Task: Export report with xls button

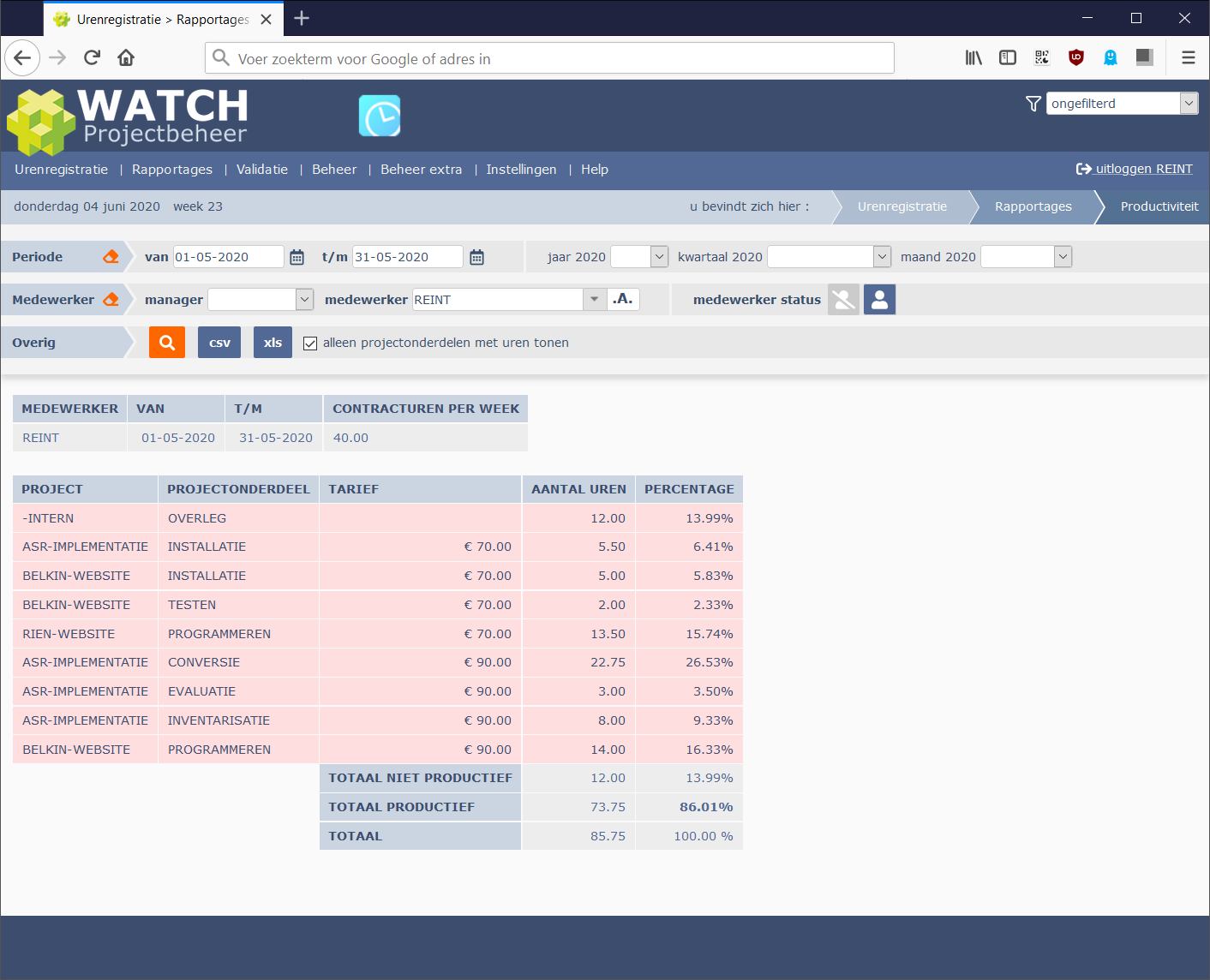Action: click(x=273, y=343)
